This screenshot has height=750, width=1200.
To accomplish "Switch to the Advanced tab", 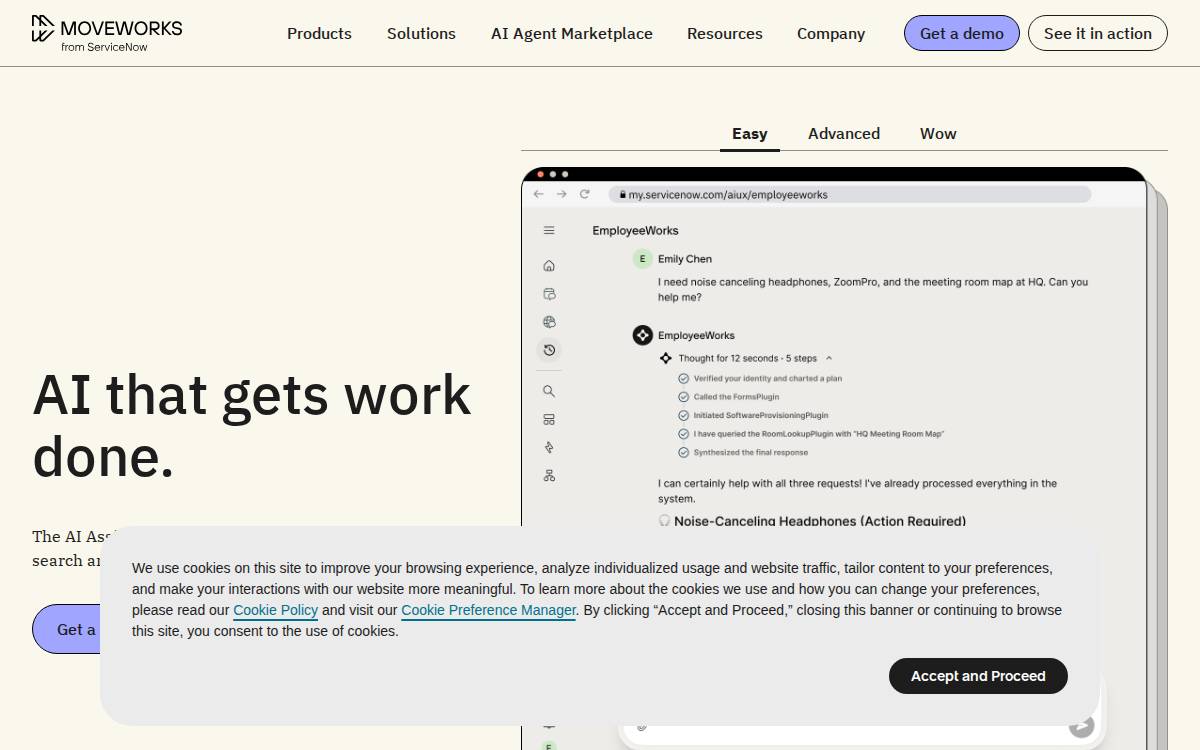I will pos(844,133).
